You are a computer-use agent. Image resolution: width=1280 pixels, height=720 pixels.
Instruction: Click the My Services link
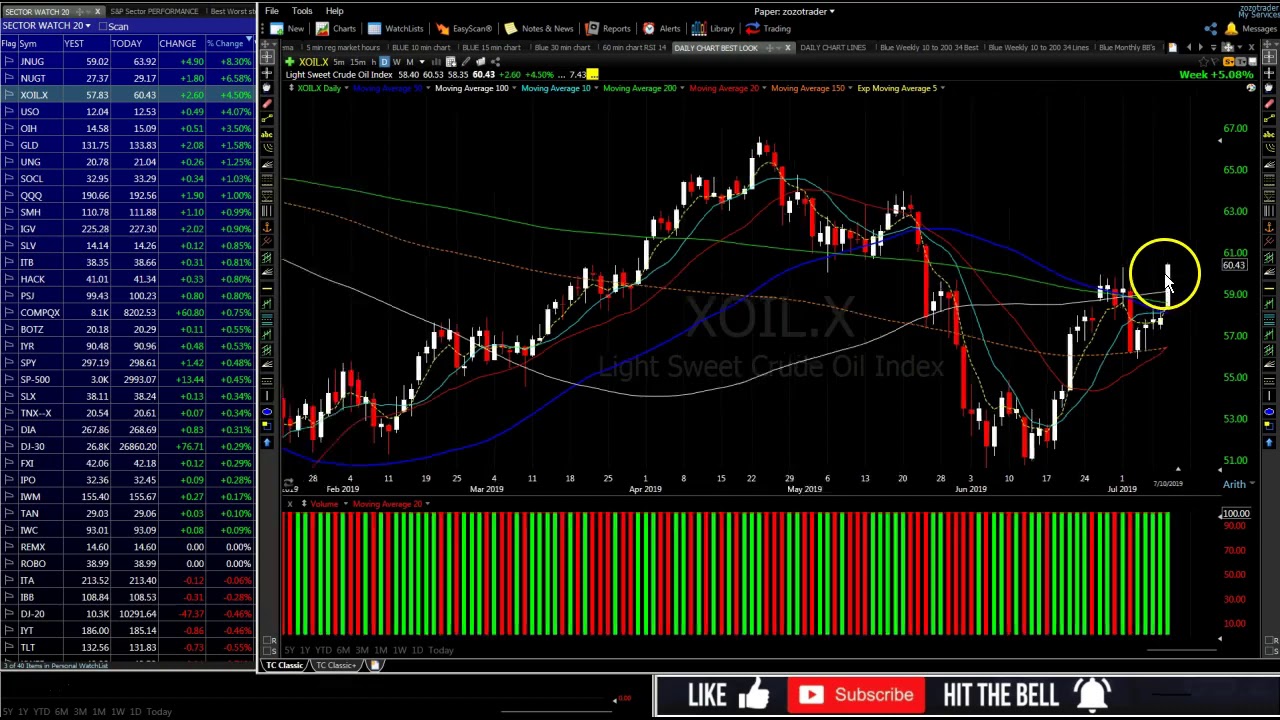(1259, 15)
